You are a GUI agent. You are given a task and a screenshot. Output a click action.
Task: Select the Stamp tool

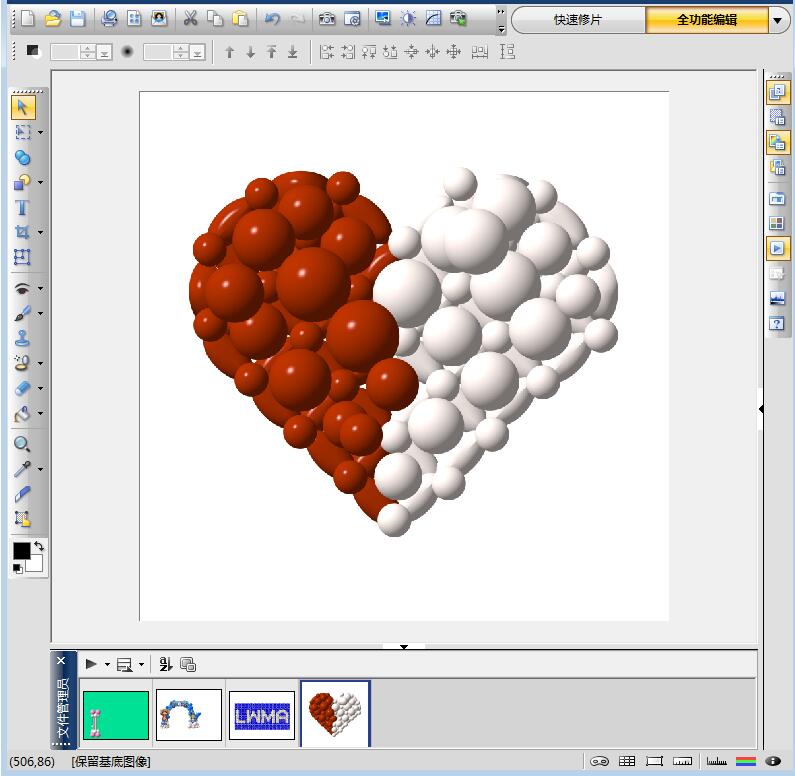tap(22, 338)
